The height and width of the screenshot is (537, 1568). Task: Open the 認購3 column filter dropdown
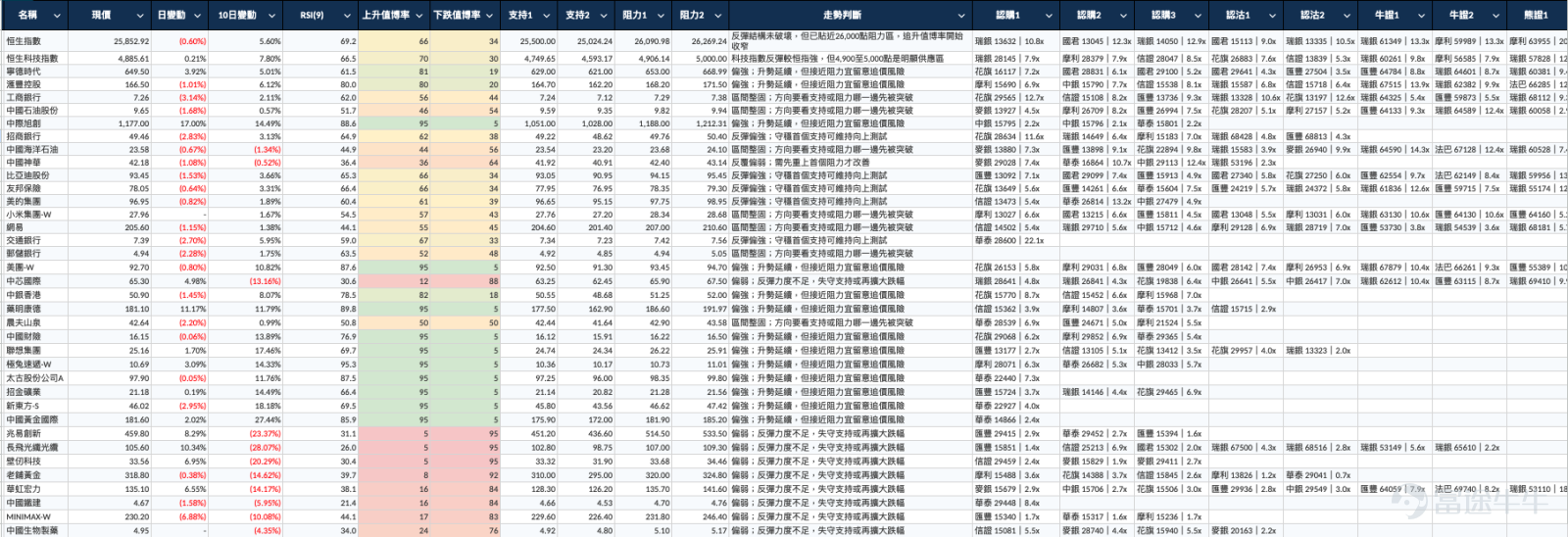(x=1199, y=16)
